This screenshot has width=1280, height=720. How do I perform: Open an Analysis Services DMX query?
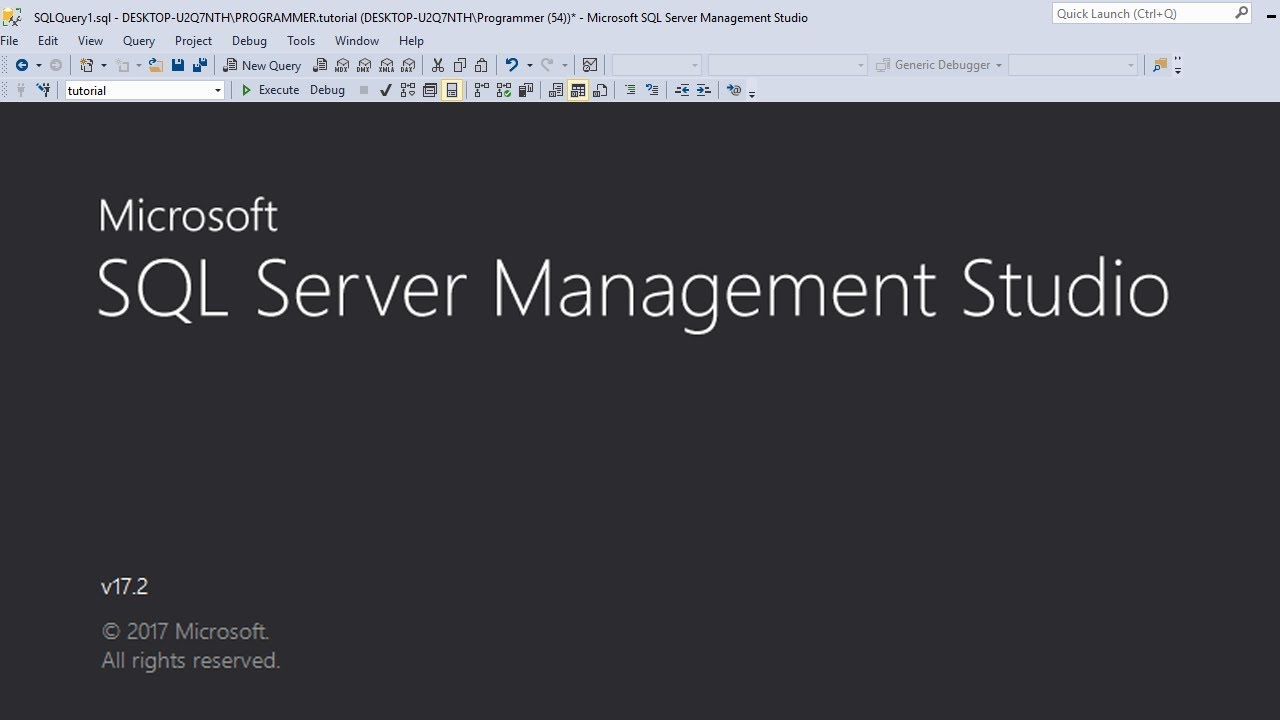tap(364, 65)
